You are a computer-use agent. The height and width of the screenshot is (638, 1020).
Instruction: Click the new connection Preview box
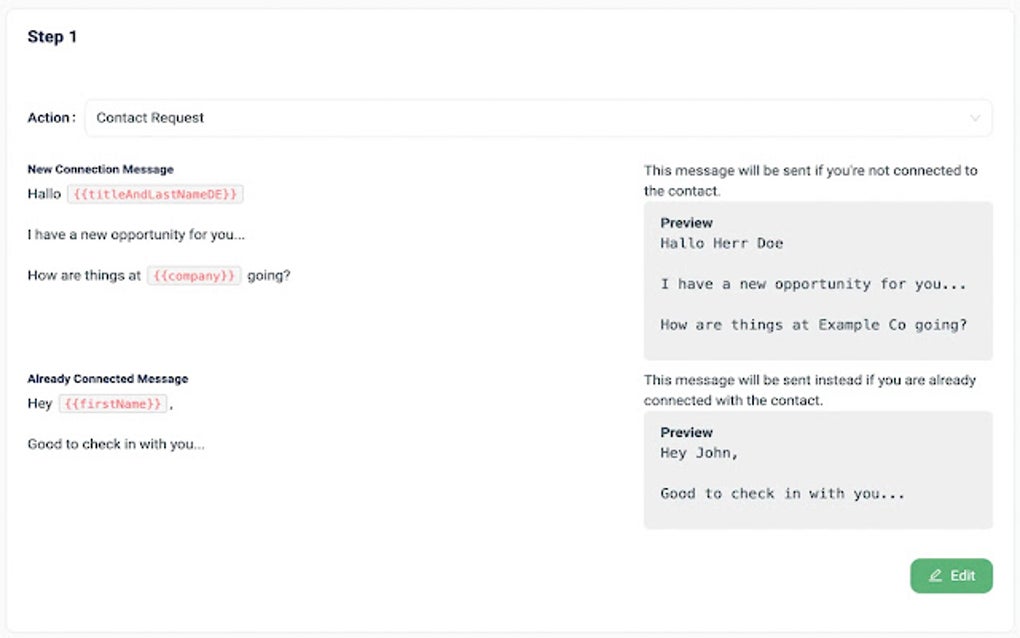click(x=817, y=281)
